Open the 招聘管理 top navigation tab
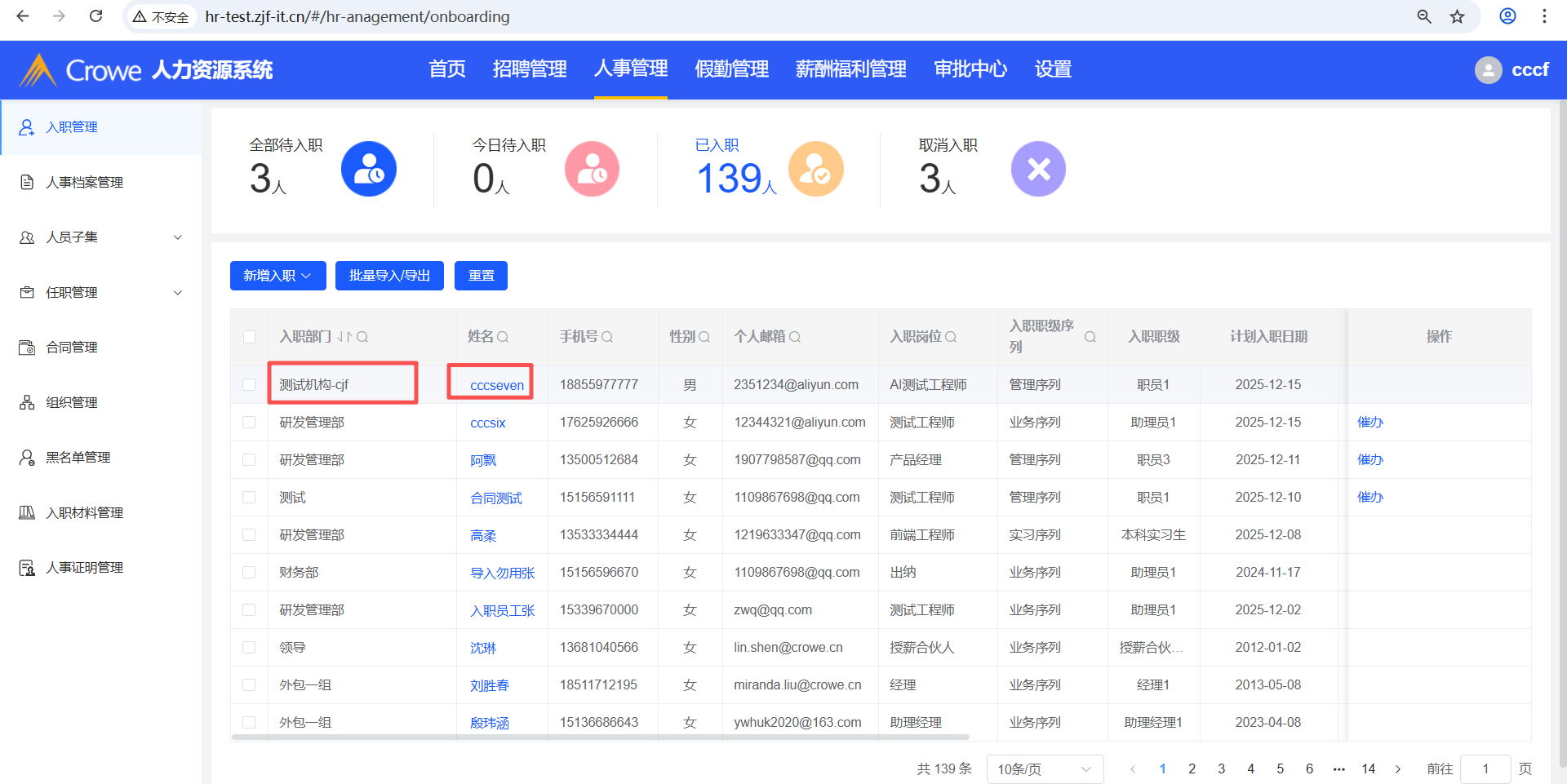The width and height of the screenshot is (1567, 784). coord(529,69)
